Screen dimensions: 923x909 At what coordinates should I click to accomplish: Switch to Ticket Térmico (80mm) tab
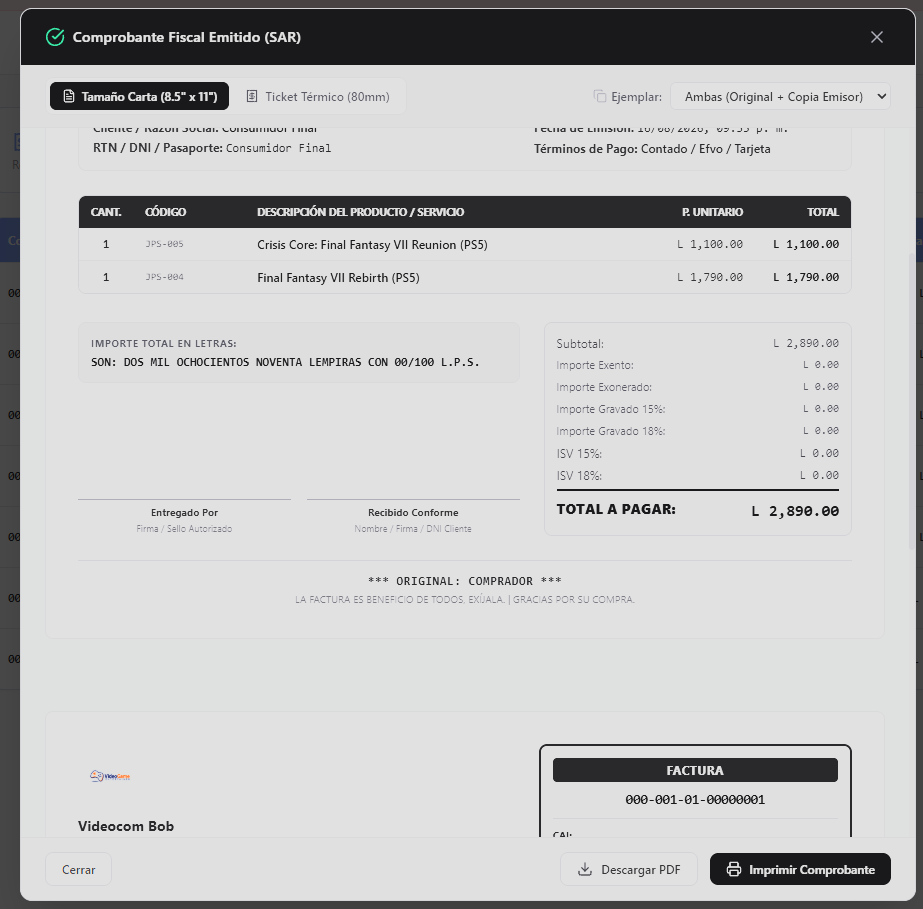(318, 96)
